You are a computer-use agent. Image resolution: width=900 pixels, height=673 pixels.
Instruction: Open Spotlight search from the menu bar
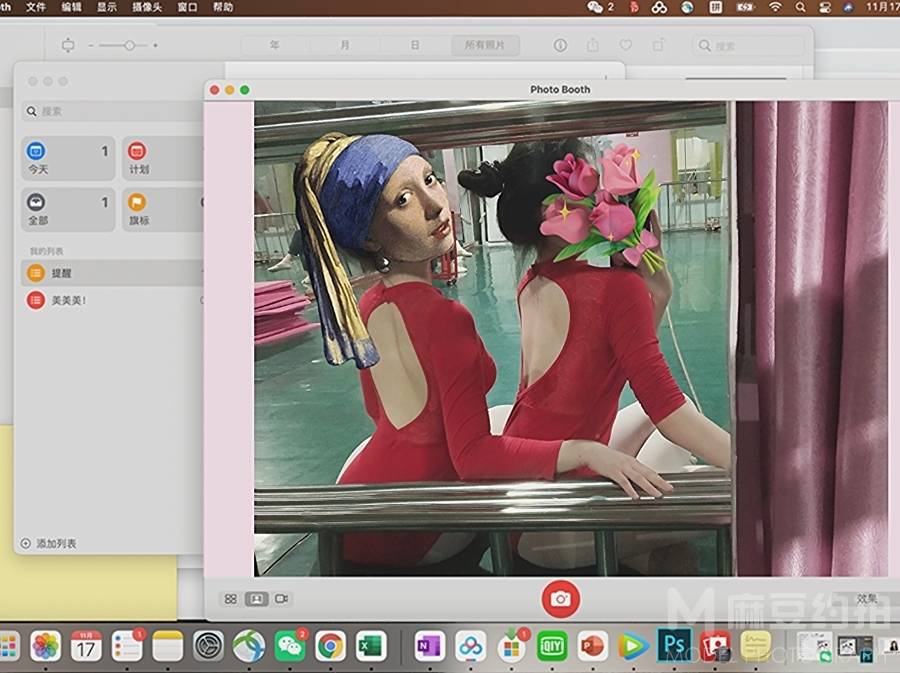point(800,7)
